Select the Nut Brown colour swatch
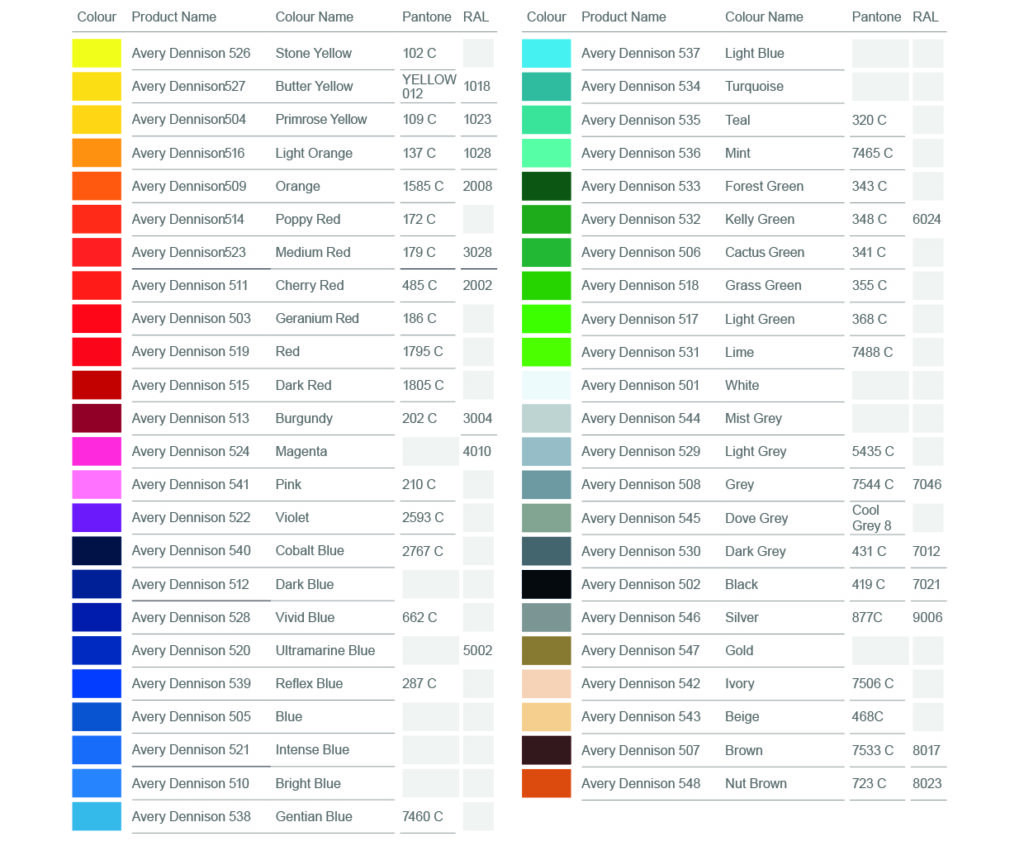Viewport: 1024px width, 841px height. coord(546,783)
